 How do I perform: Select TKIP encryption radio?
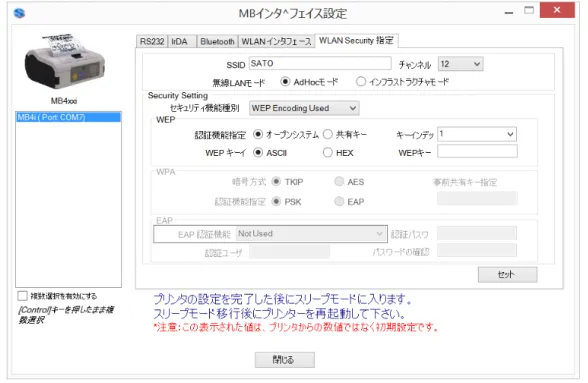[276, 182]
